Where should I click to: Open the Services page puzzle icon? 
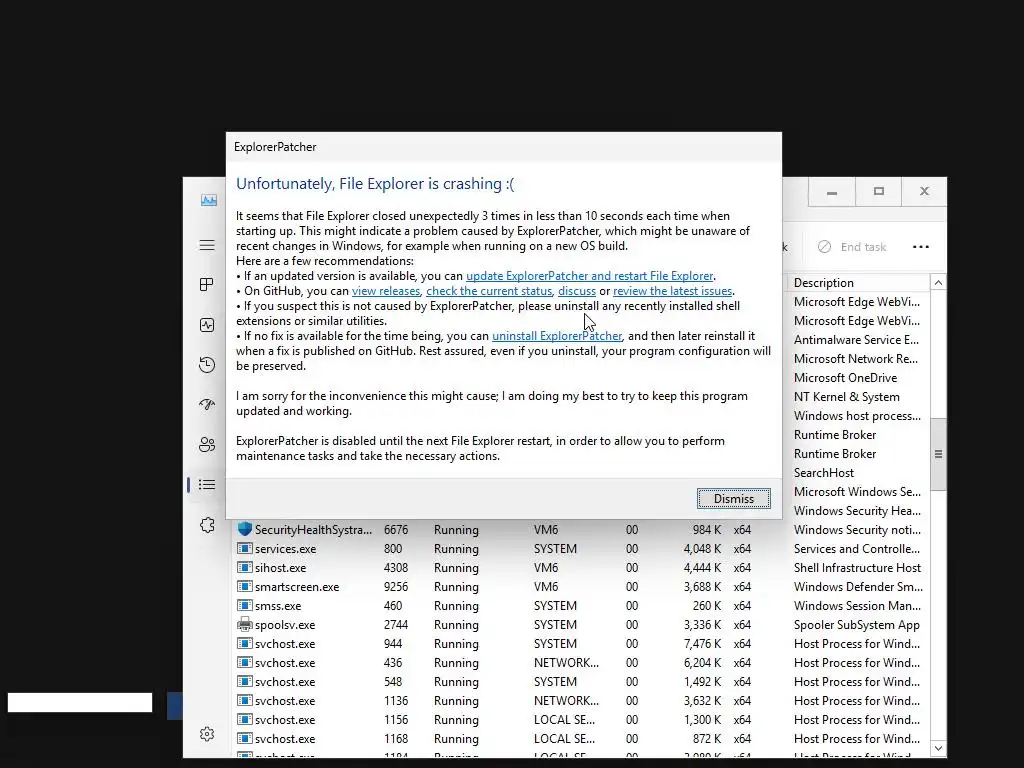point(207,525)
